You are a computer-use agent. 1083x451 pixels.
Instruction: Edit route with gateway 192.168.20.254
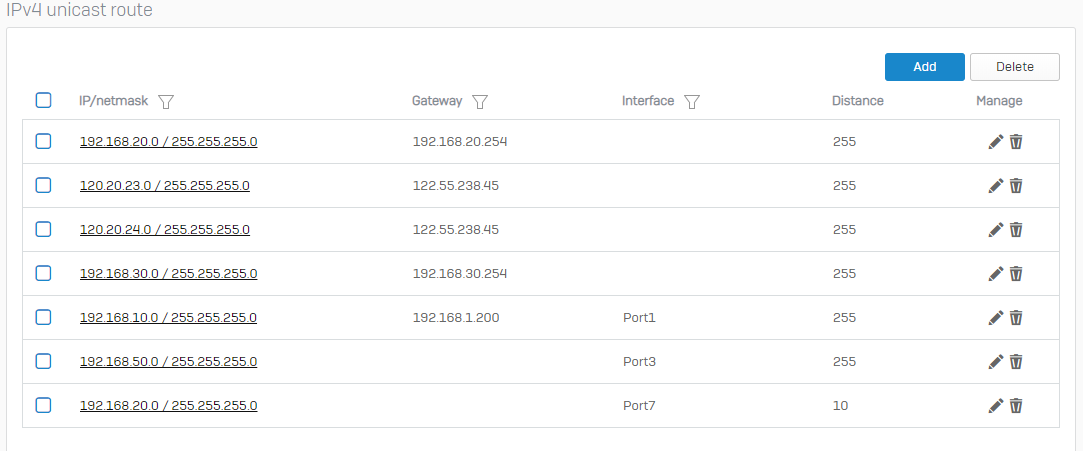point(995,142)
